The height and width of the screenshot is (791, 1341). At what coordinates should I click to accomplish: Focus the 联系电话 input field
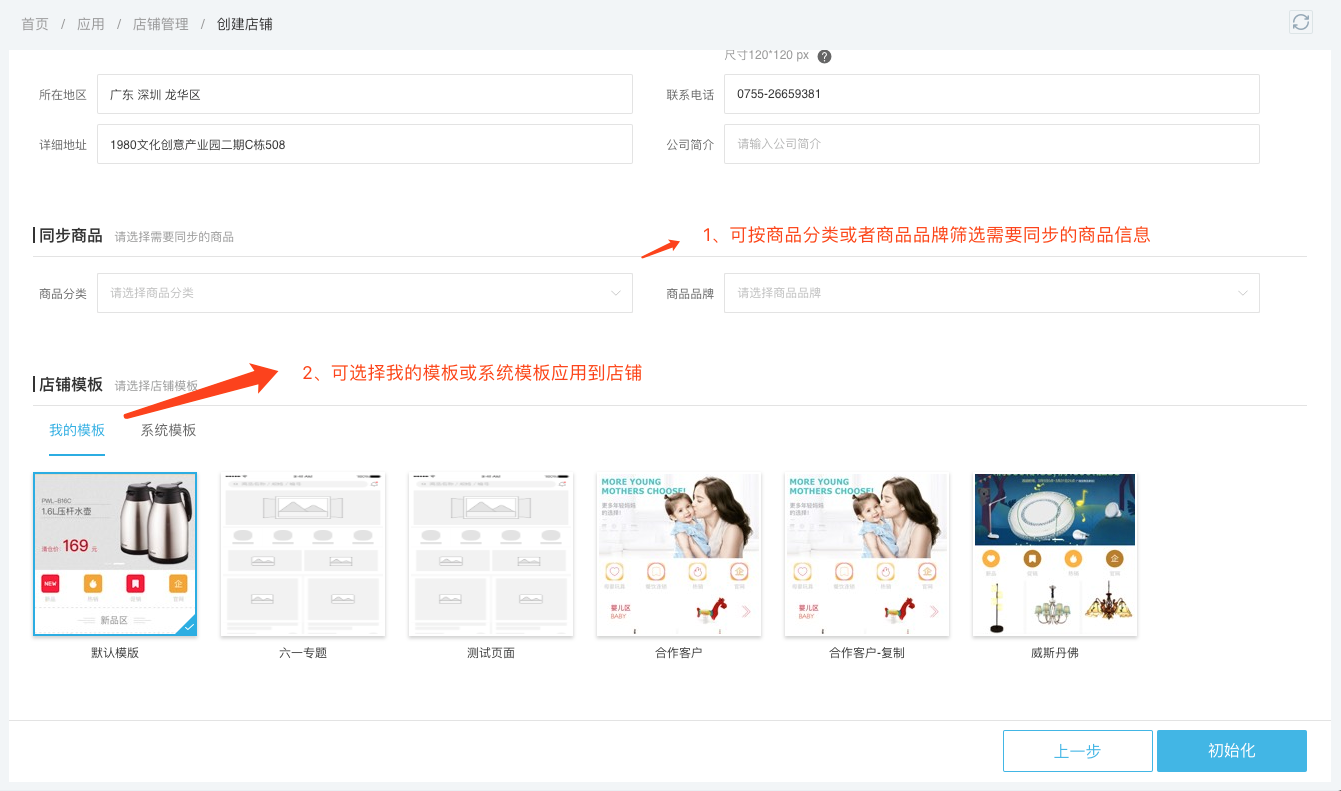click(991, 94)
